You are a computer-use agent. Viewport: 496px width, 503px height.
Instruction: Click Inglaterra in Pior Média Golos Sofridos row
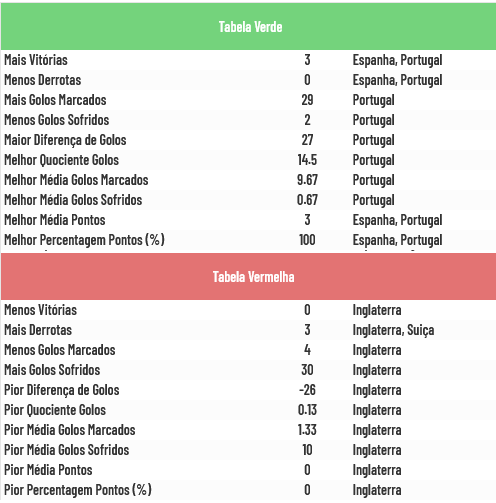[377, 450]
